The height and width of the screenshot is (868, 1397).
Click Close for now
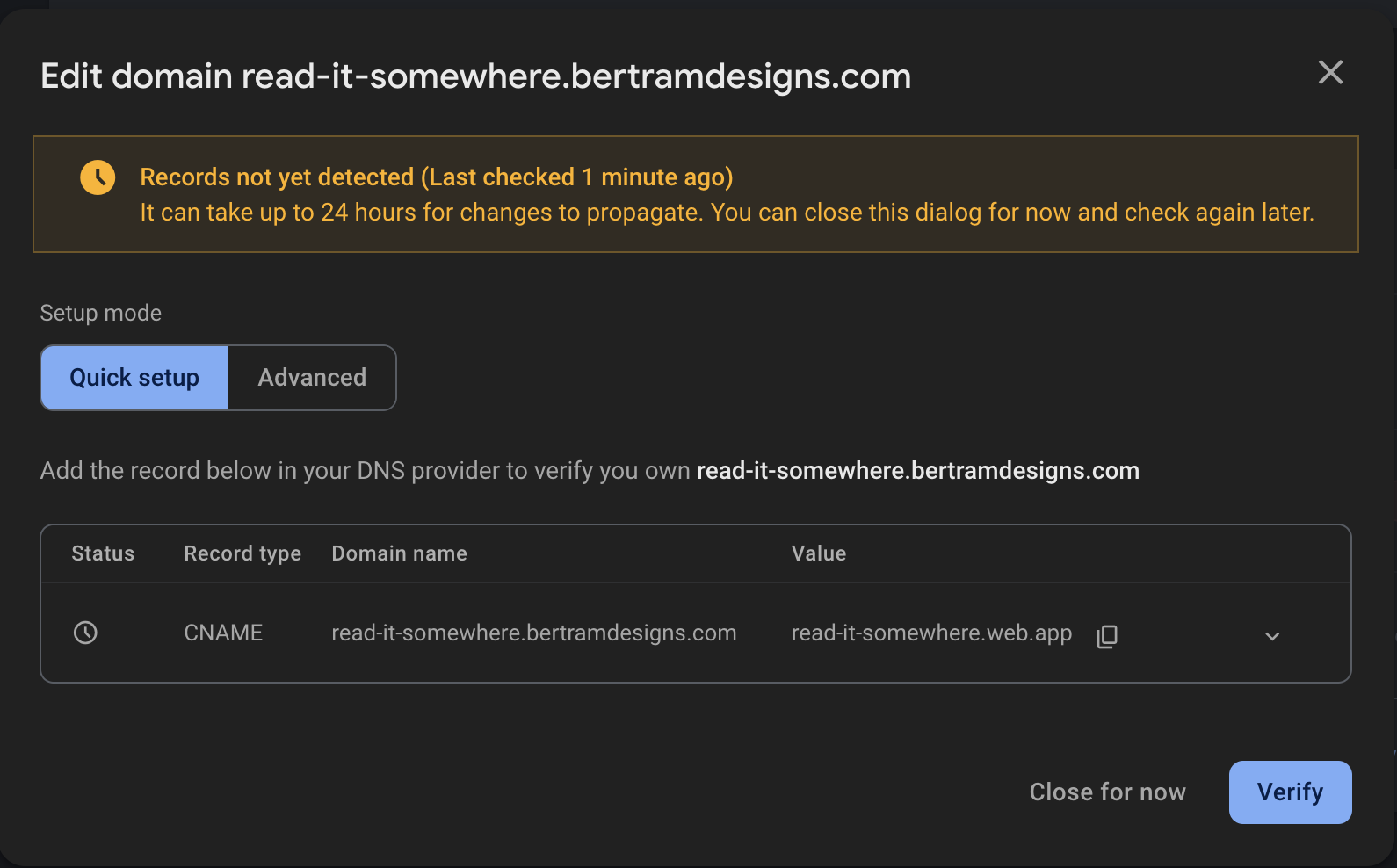[1107, 792]
